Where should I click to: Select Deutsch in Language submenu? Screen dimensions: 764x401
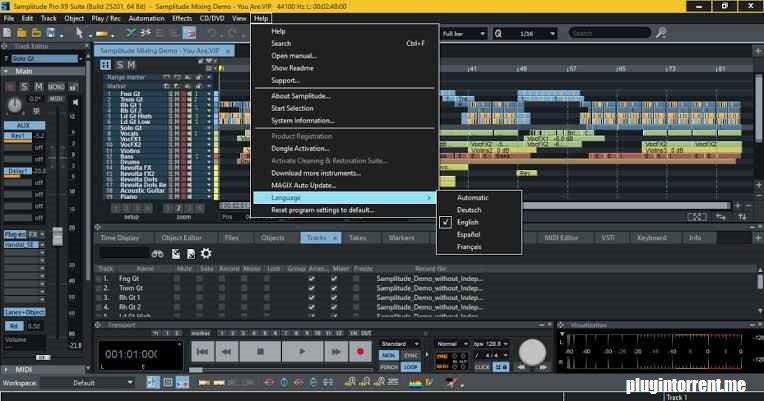pyautogui.click(x=469, y=210)
